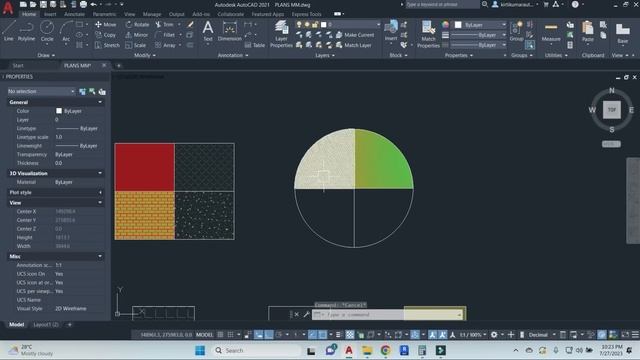Click the Rotate tool
640x360 pixels.
point(138,24)
